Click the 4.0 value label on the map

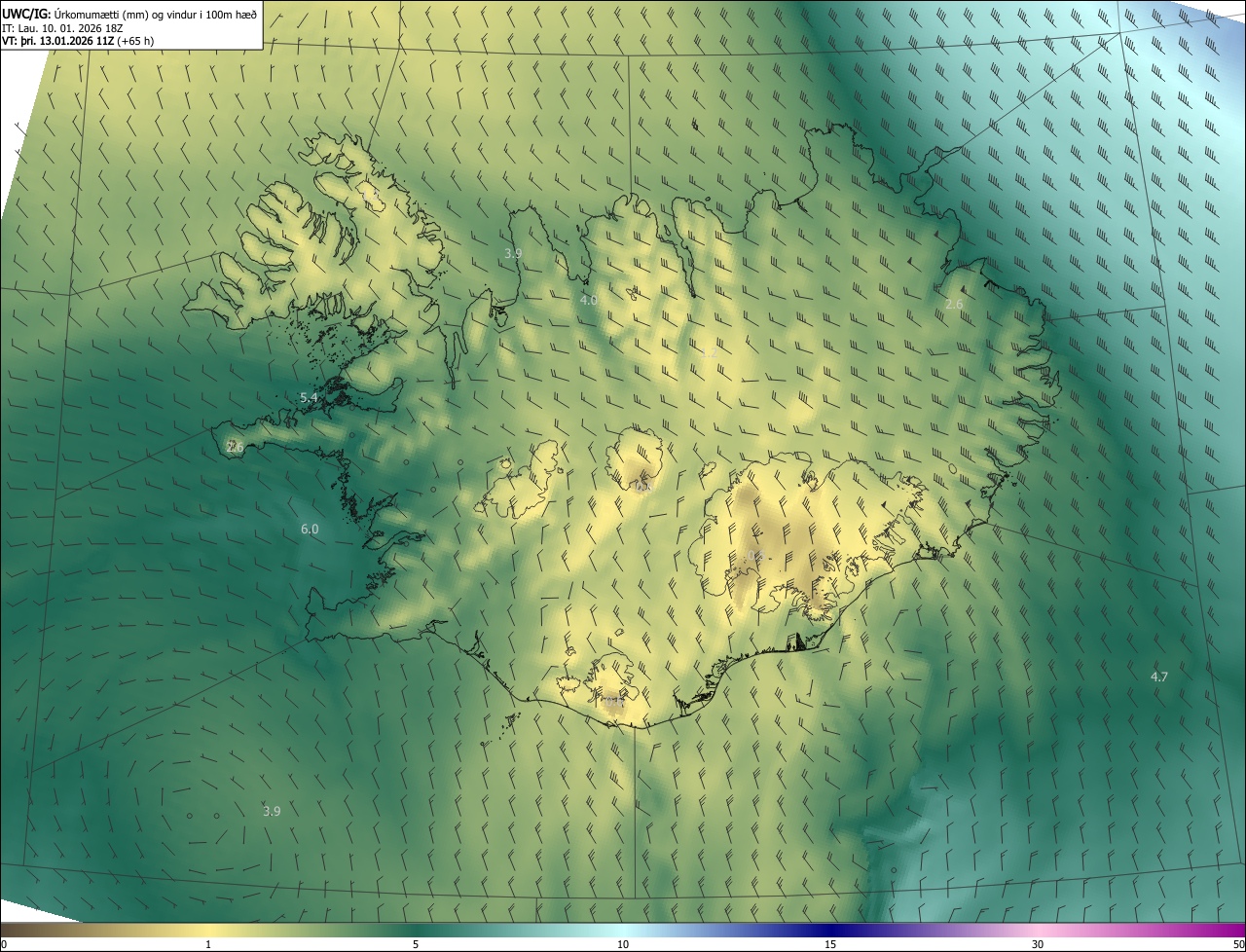tap(588, 301)
